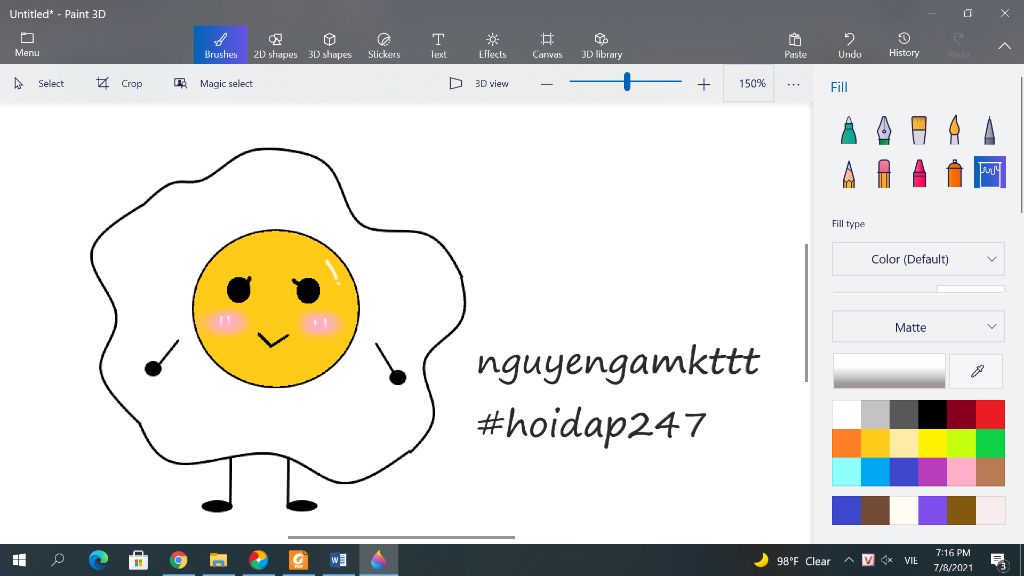Choose the bright green color swatch
The image size is (1024, 576).
[x=990, y=443]
